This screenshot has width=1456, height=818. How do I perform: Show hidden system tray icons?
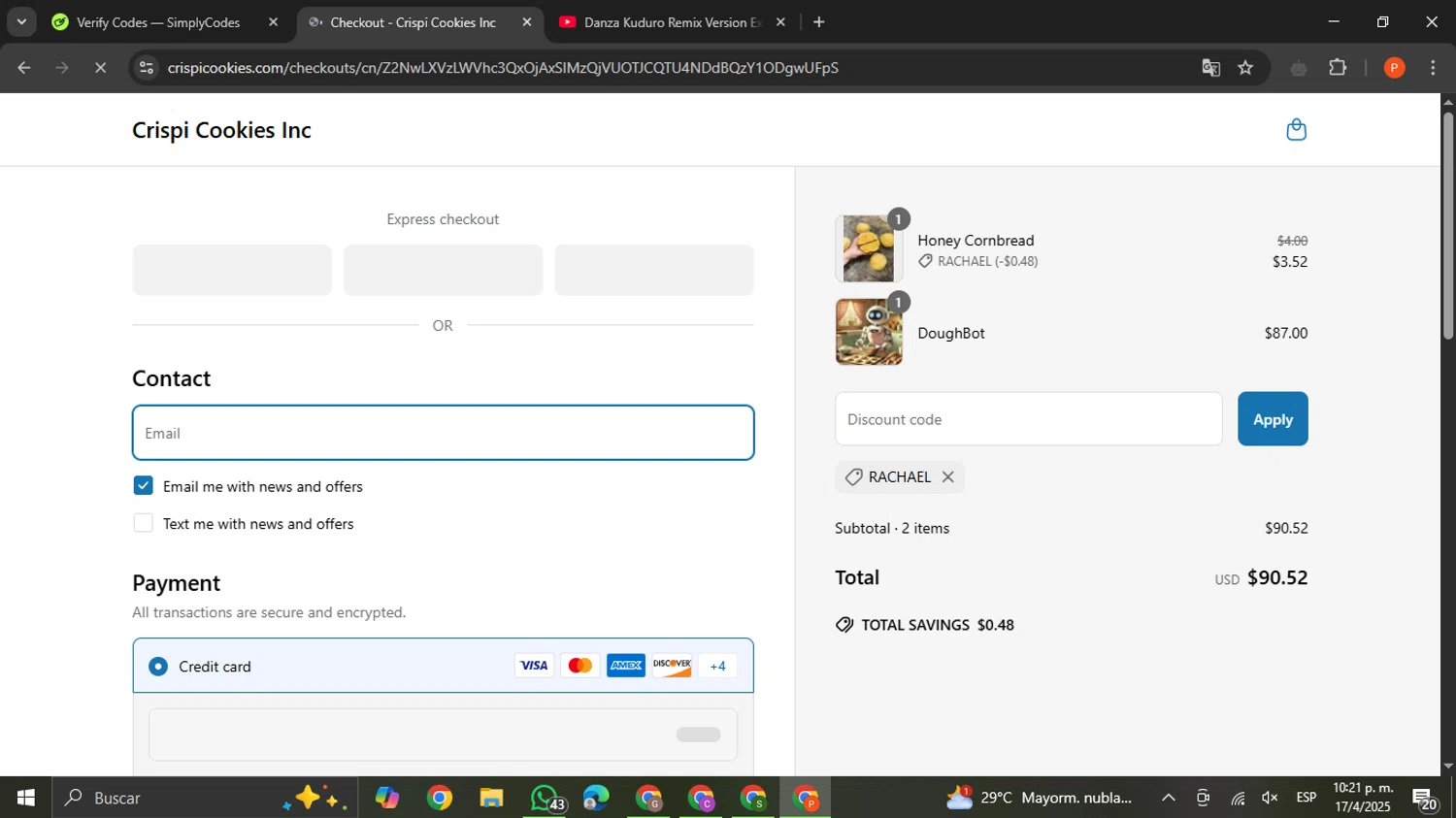1169,798
